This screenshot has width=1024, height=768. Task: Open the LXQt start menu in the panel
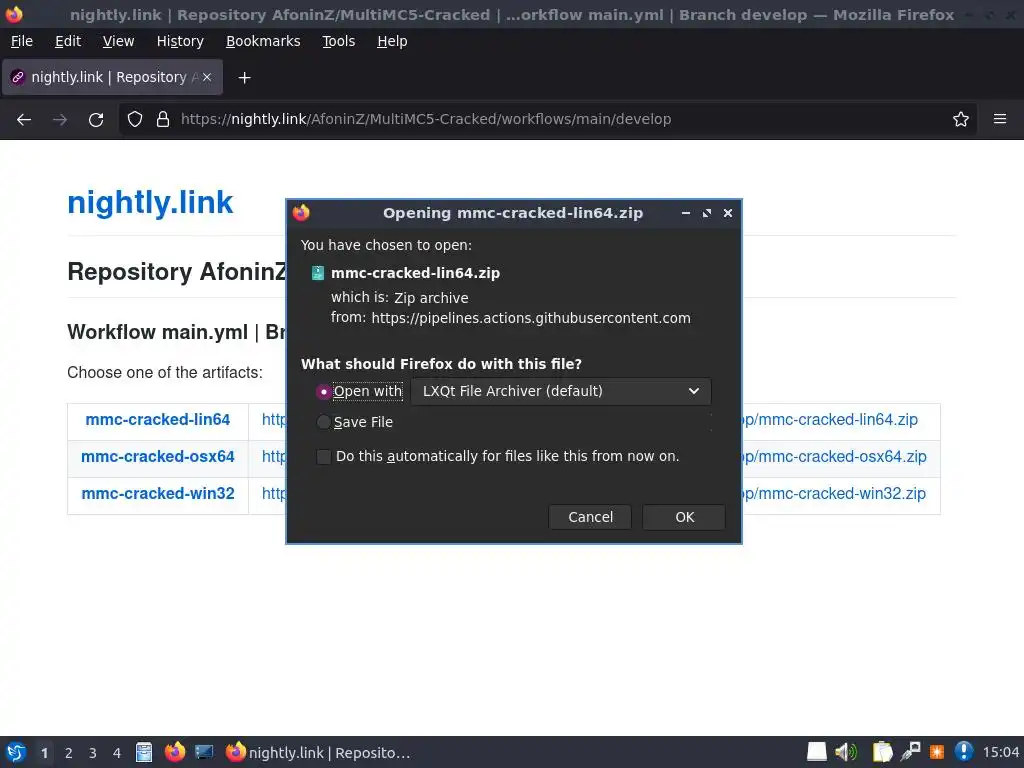(16, 752)
